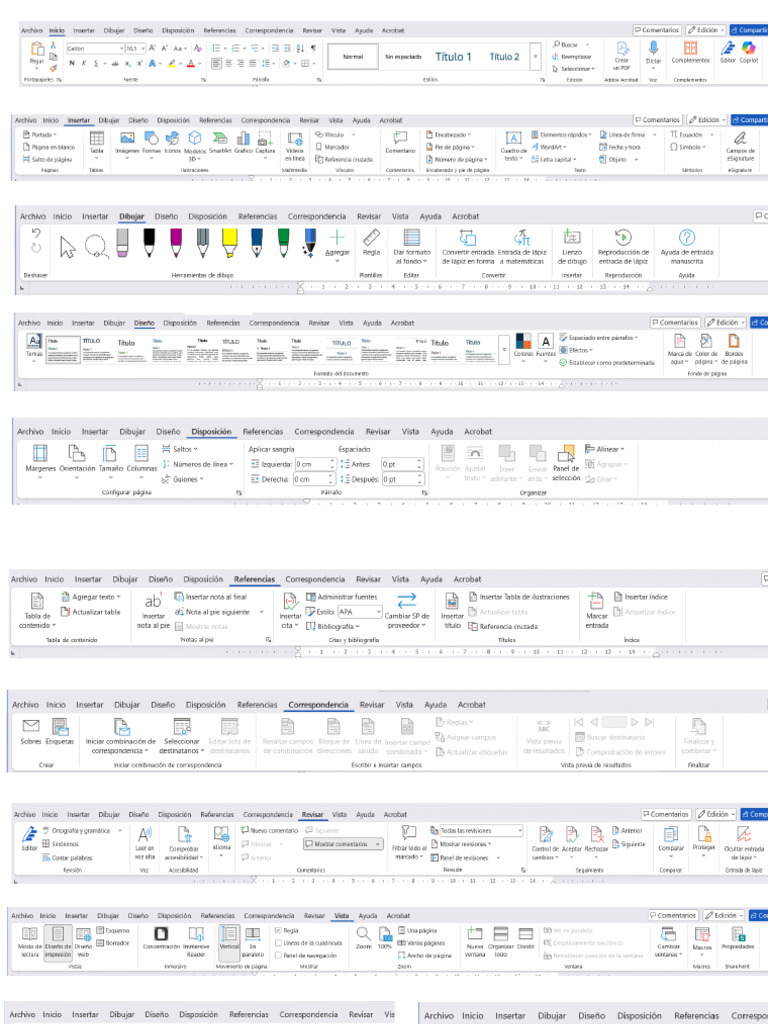This screenshot has height=1024, width=768.
Task: Expand the Todas las revisiones dropdown
Action: pyautogui.click(x=481, y=831)
